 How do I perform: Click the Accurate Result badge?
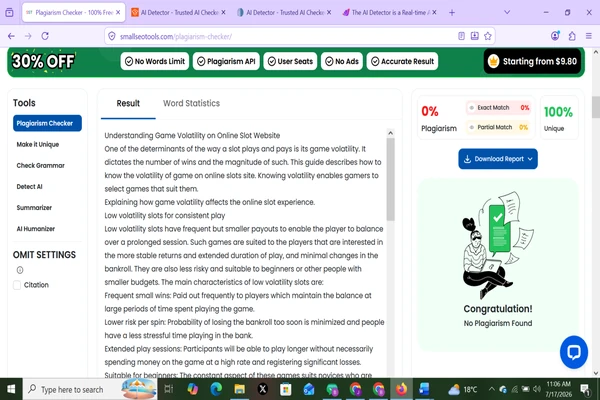(x=402, y=61)
